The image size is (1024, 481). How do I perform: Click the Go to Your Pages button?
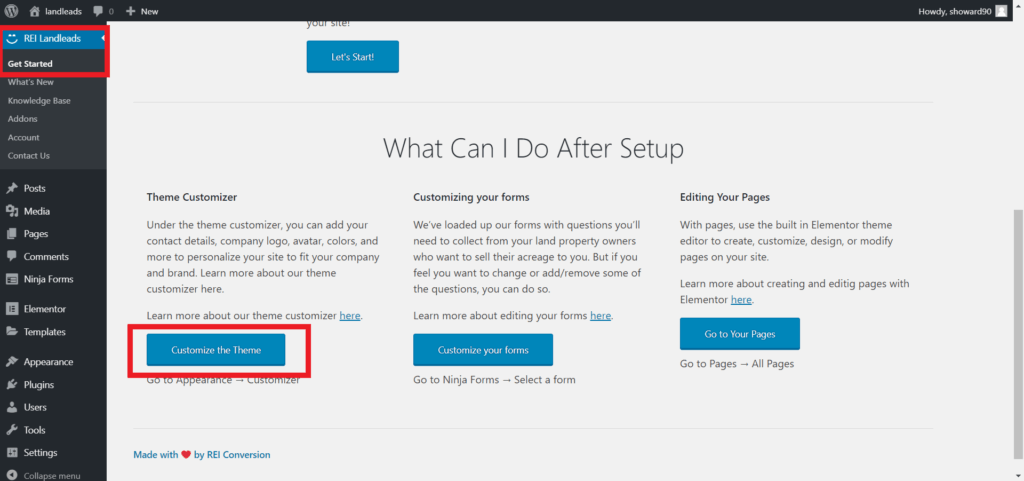[x=740, y=334]
